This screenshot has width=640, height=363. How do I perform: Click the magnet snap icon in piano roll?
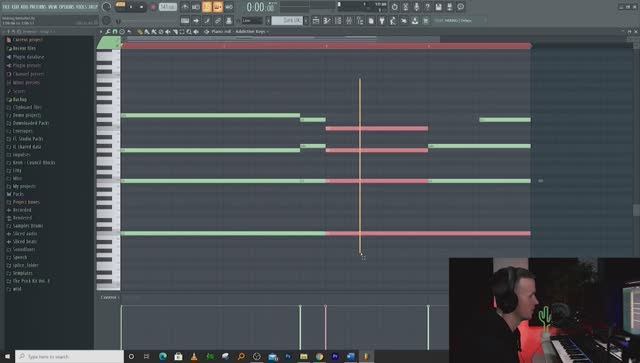(x=115, y=31)
